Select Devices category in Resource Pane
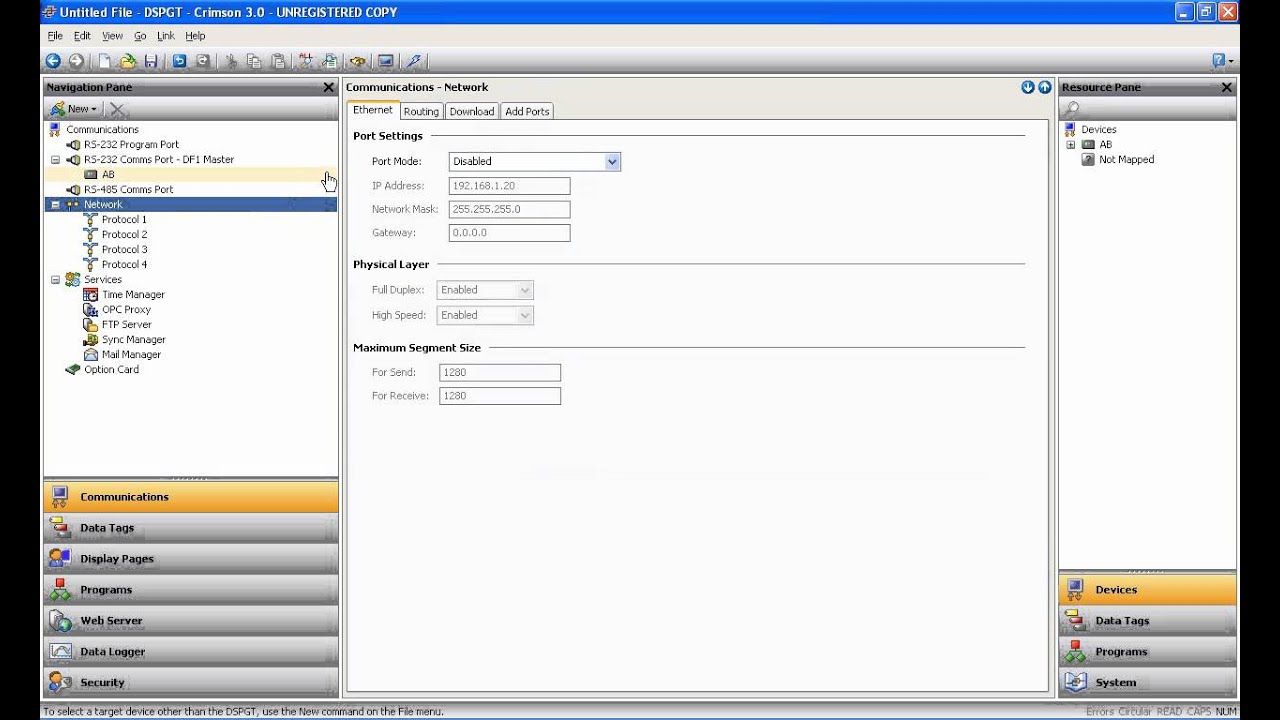The image size is (1280, 720). tap(1147, 590)
